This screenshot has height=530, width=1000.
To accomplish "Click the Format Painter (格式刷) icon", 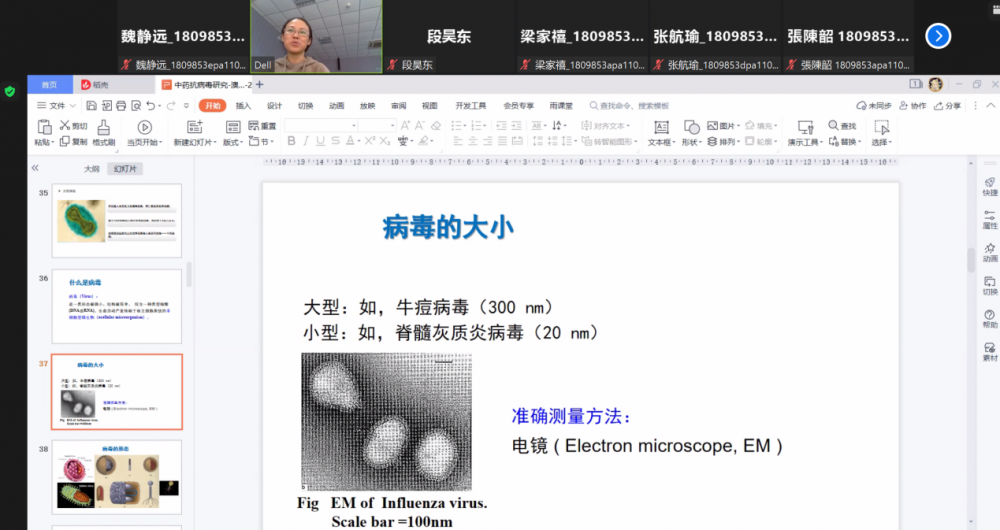I will [x=103, y=127].
